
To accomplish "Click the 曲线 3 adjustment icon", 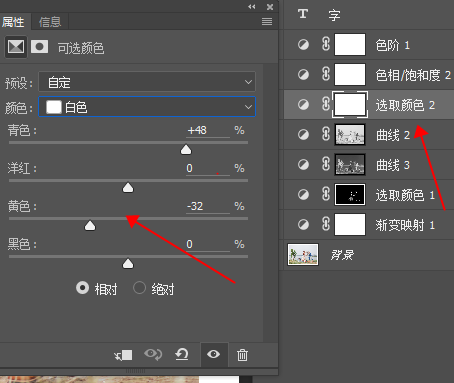I will pos(303,164).
